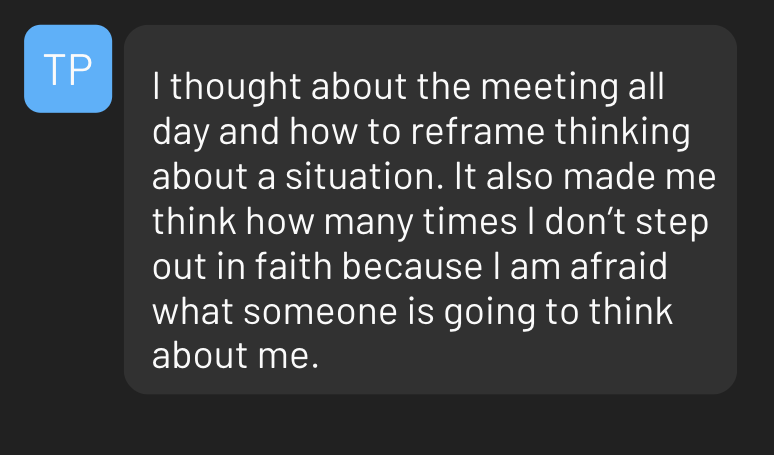Click the word "many" in the message

(x=368, y=224)
